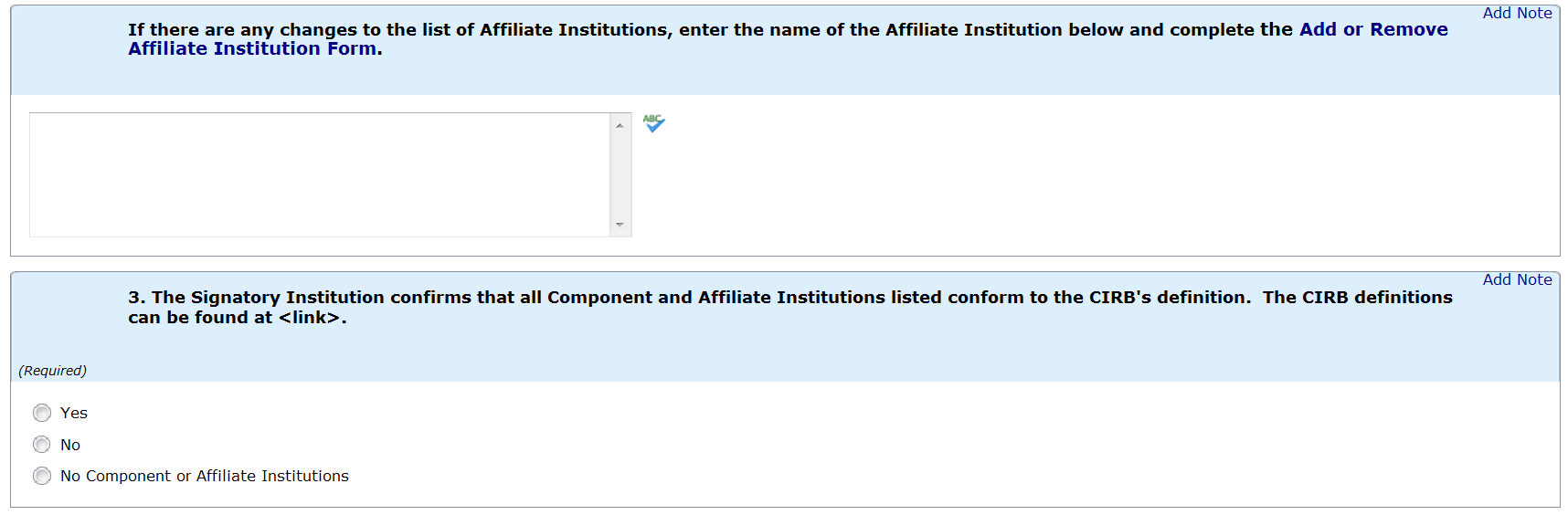The height and width of the screenshot is (515, 1568).
Task: Click the "Yes" option label text
Action: coord(74,413)
